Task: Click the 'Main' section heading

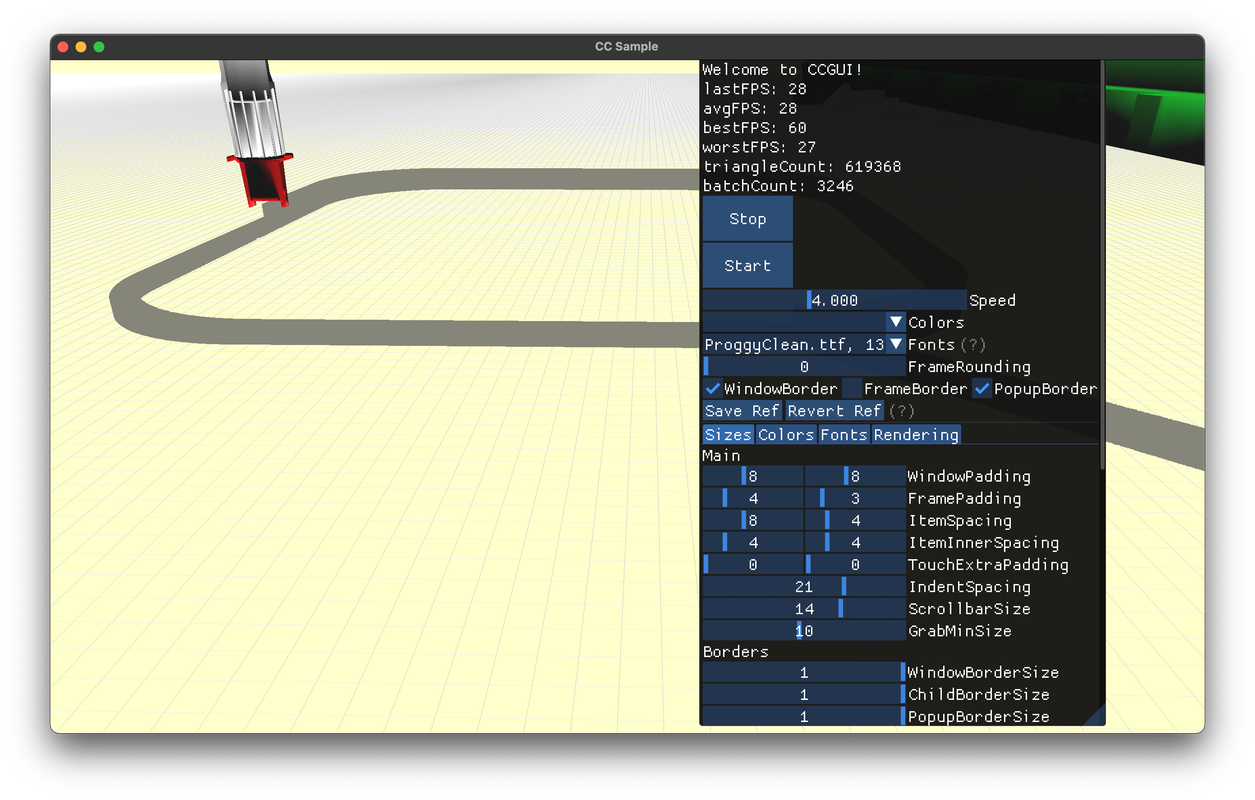Action: [x=721, y=455]
